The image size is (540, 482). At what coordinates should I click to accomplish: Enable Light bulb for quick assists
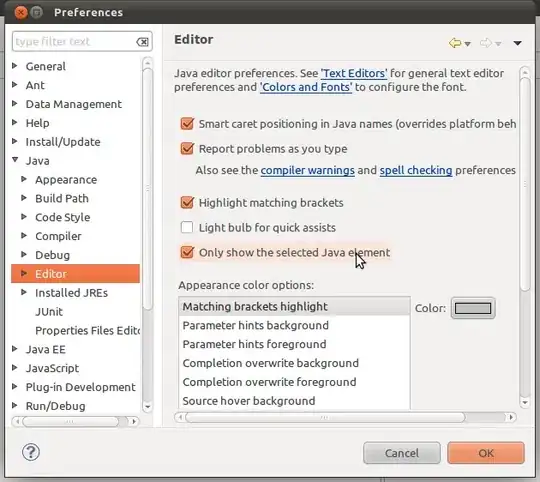pos(187,227)
